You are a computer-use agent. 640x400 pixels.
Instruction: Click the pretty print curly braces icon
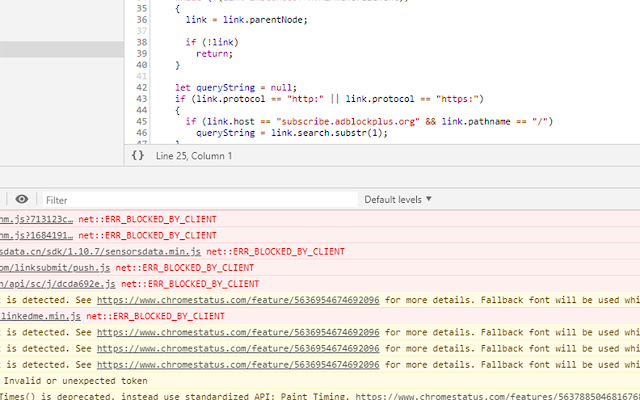tap(138, 156)
